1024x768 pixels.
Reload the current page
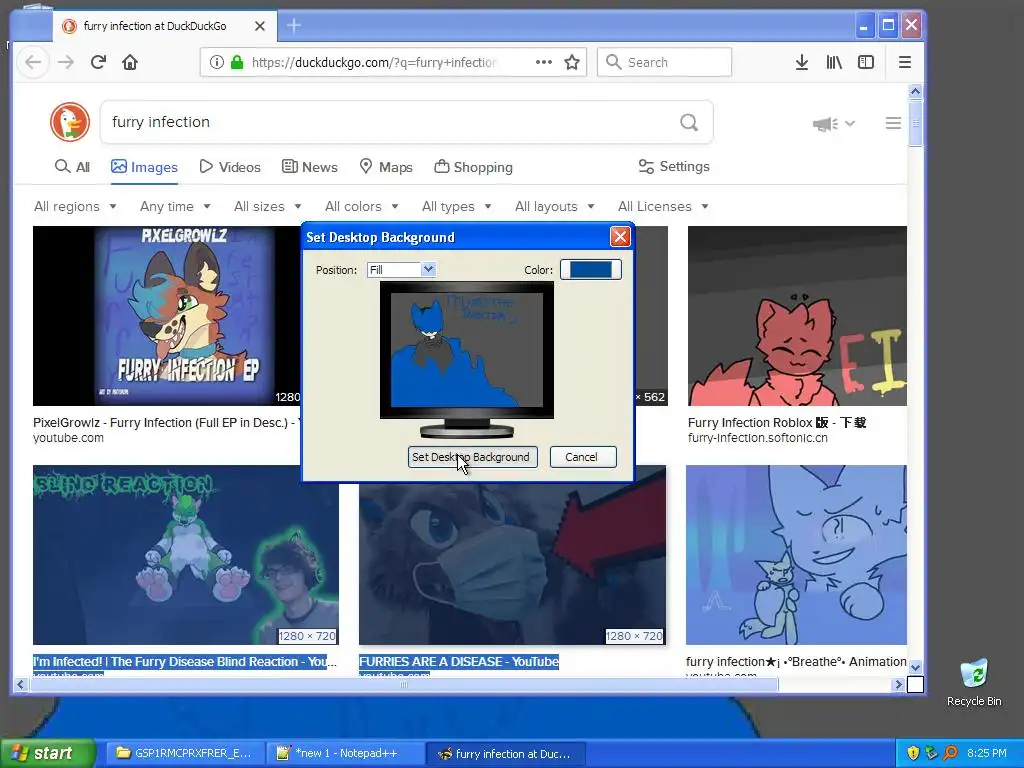pyautogui.click(x=98, y=62)
